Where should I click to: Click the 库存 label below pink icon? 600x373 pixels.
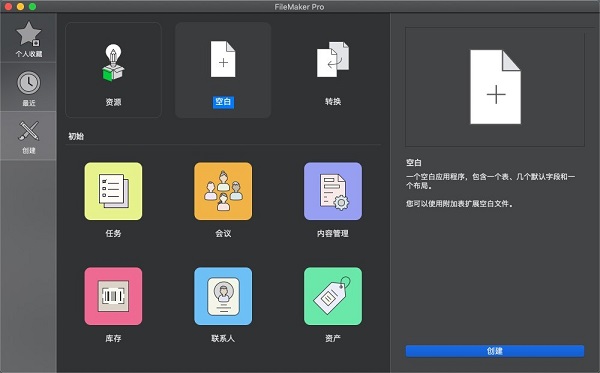pyautogui.click(x=113, y=338)
